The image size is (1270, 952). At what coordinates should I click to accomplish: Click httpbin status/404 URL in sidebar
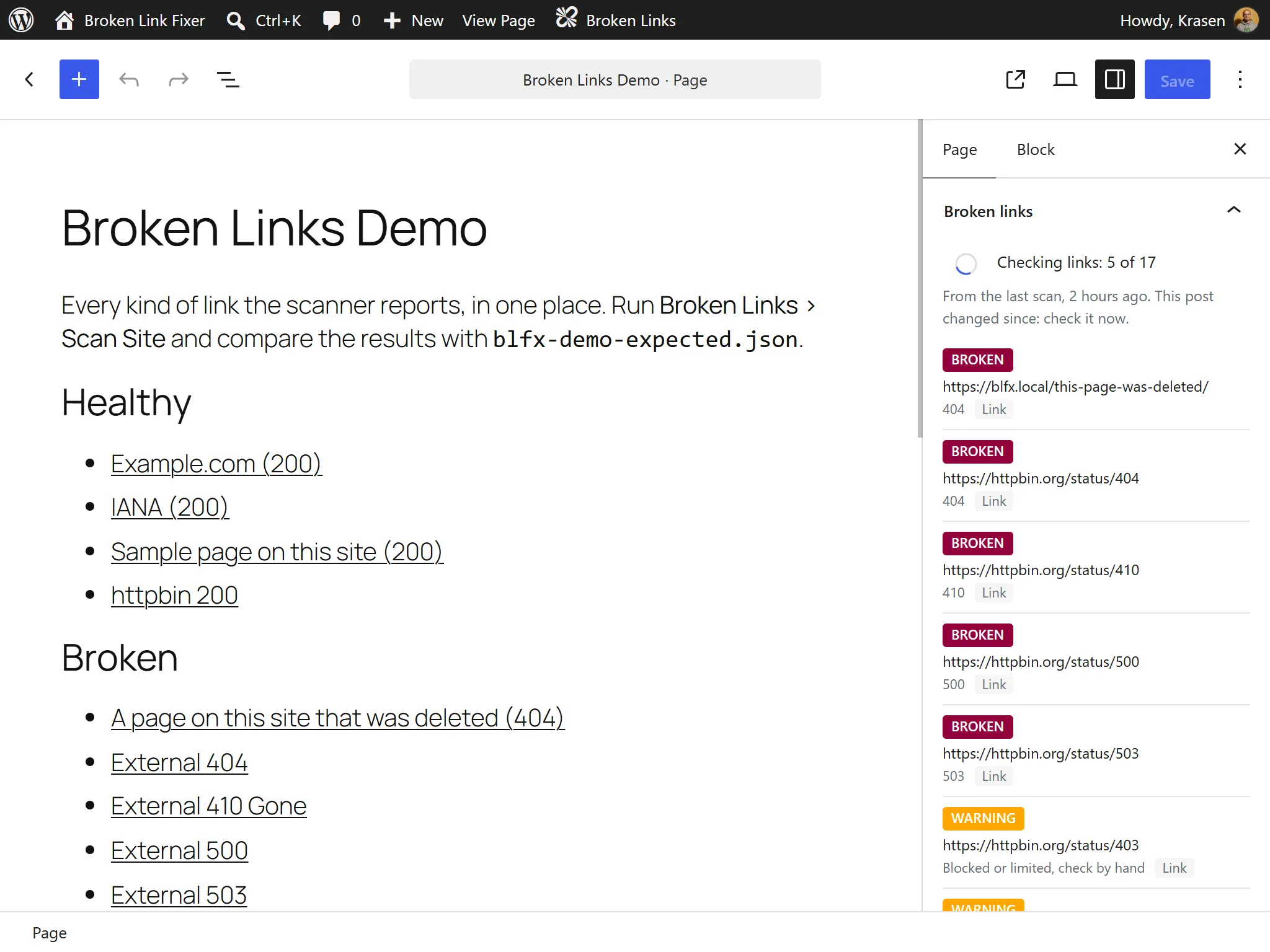[1041, 478]
